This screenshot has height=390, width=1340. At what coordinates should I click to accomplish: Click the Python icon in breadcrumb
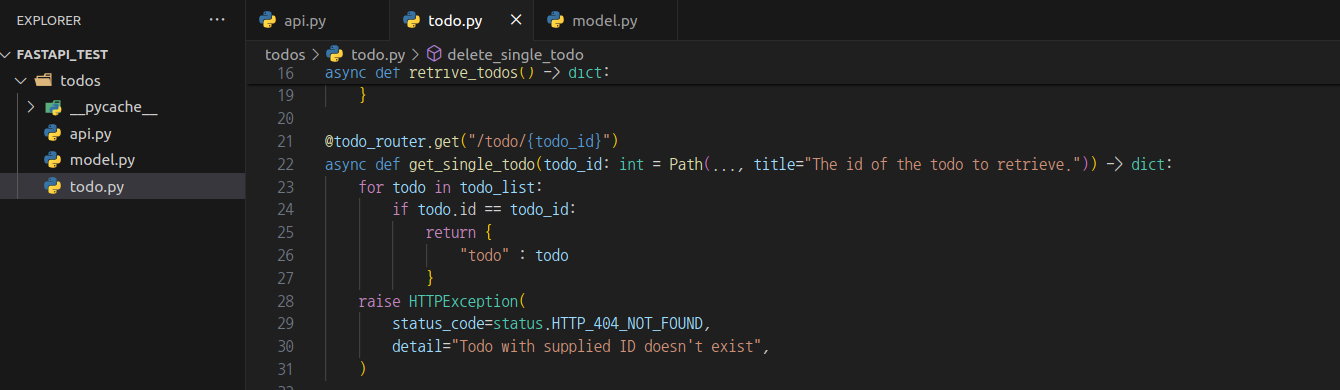(335, 54)
